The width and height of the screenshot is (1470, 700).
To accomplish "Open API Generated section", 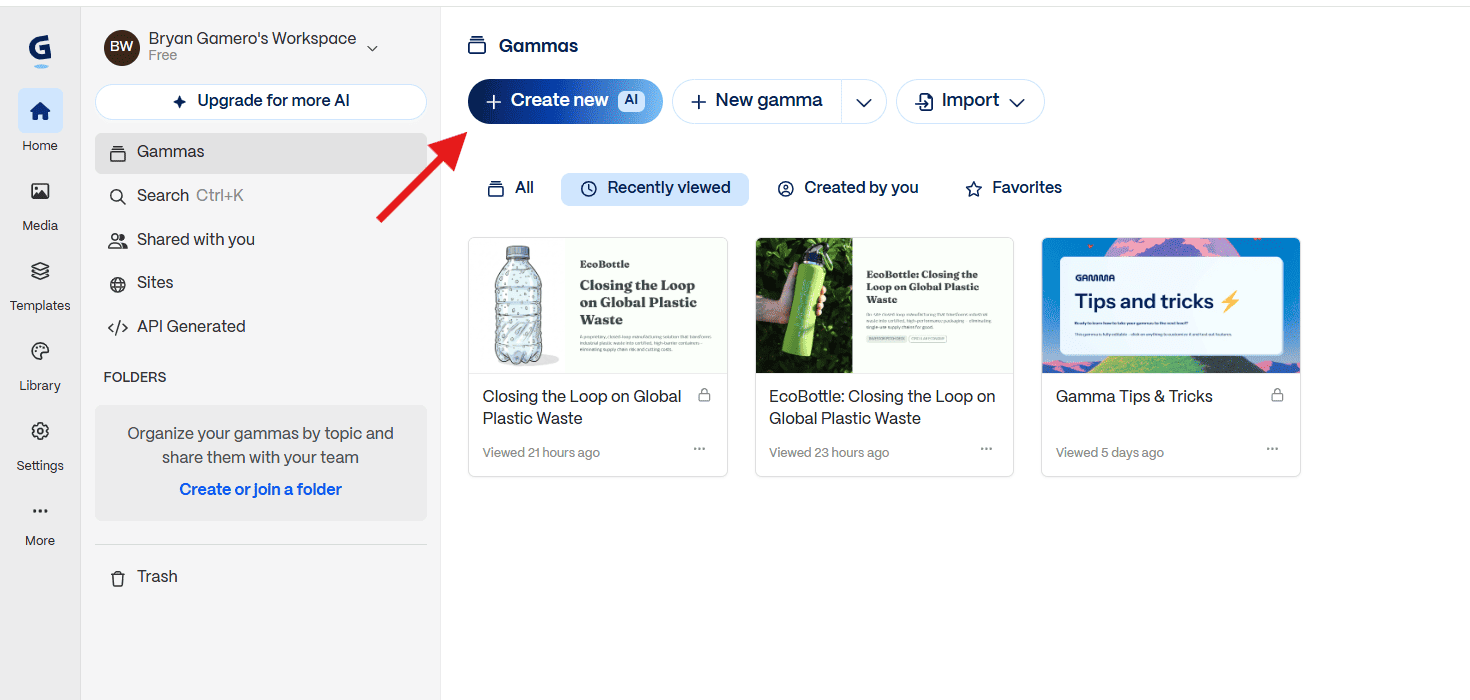I will tap(261, 327).
